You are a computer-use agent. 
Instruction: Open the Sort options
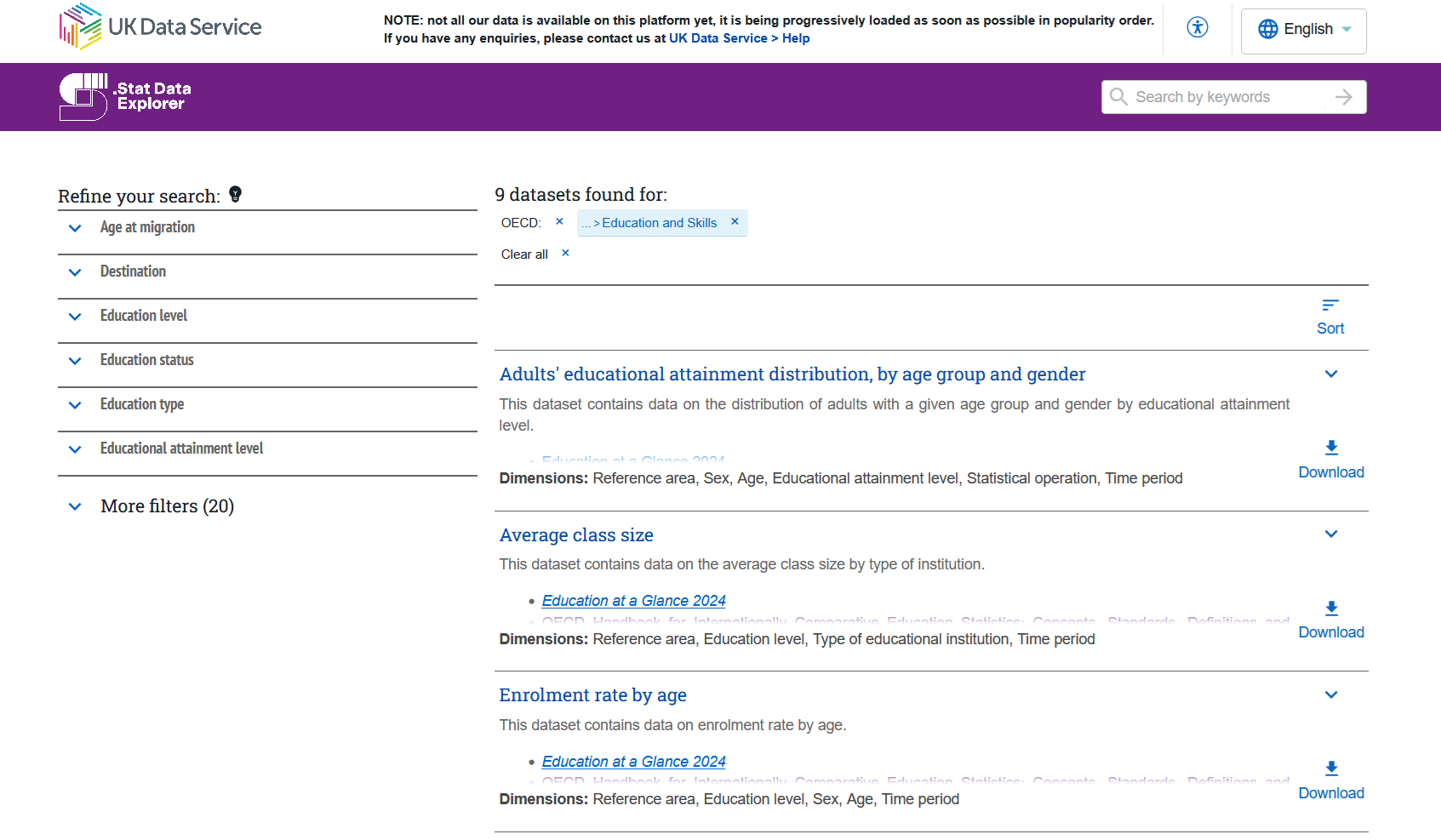[x=1330, y=317]
